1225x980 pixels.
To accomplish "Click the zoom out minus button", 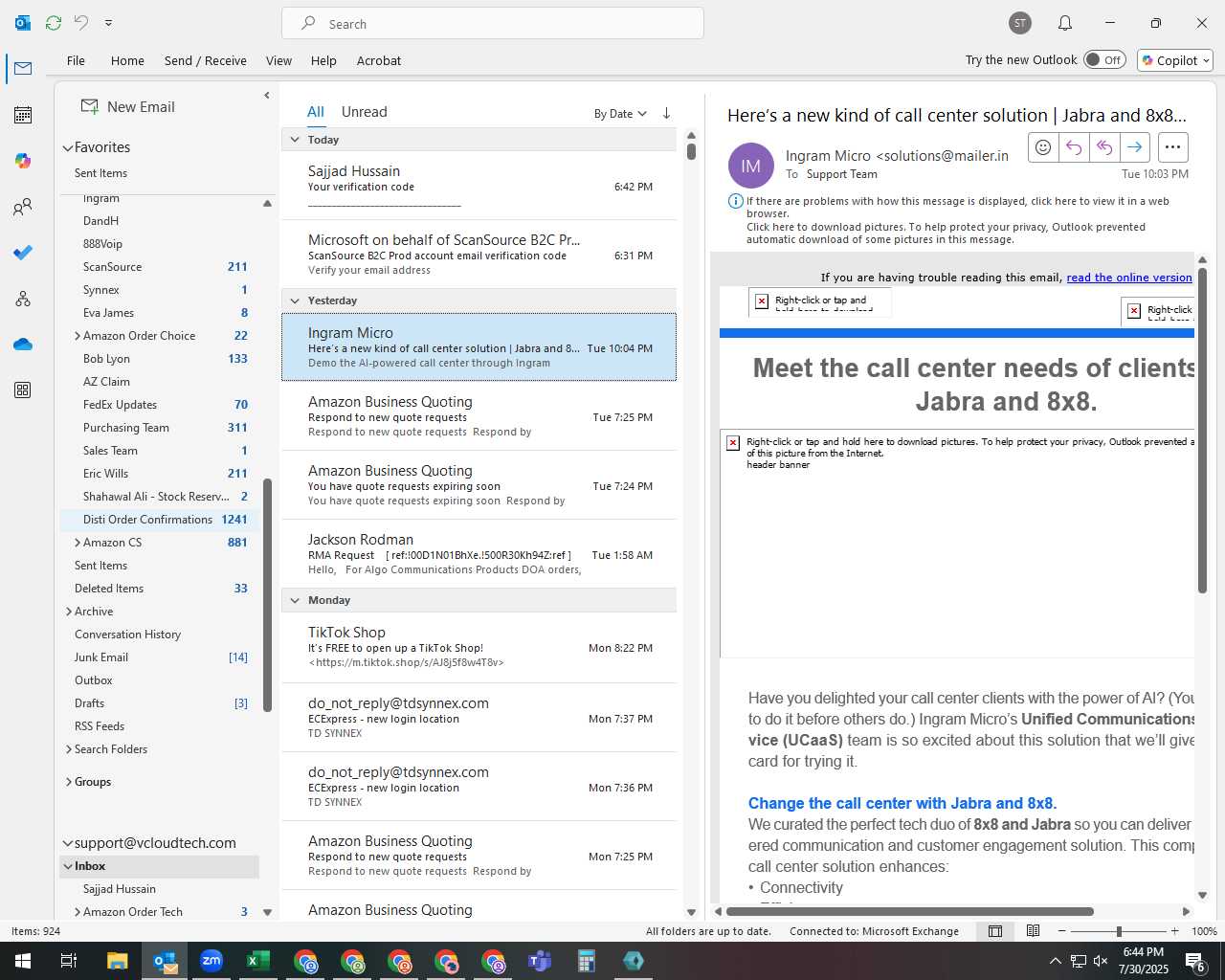I will (x=1061, y=931).
